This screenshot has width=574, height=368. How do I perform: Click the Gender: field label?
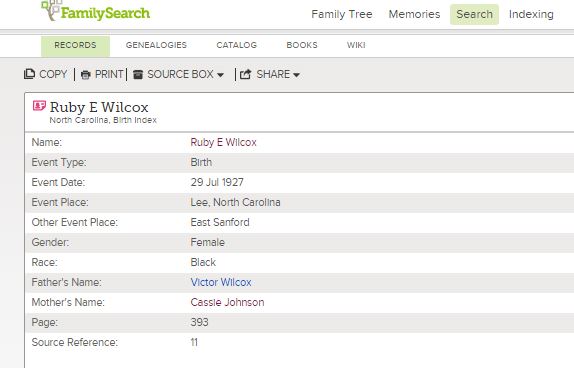click(50, 242)
